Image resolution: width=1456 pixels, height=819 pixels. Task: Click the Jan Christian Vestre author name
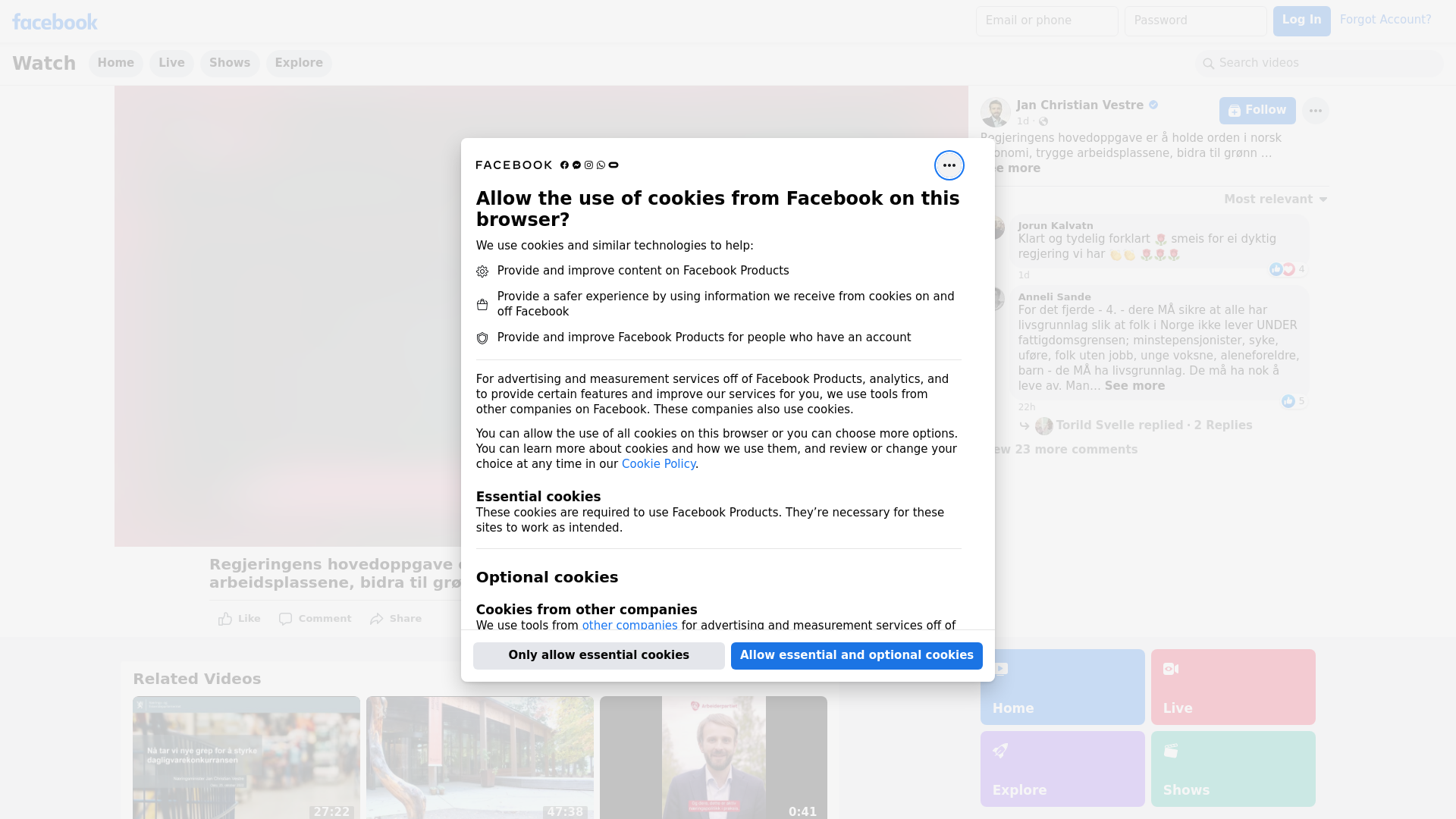1080,105
